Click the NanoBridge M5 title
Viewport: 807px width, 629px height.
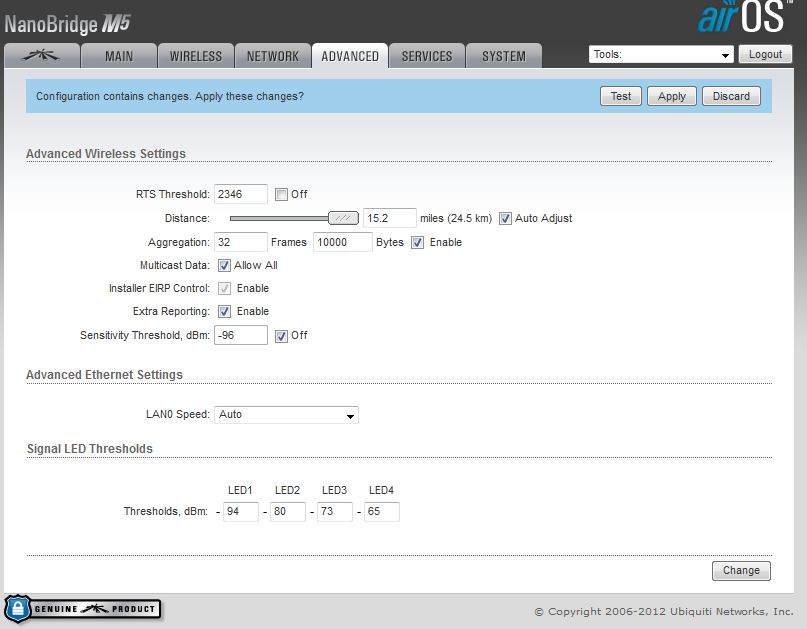point(67,24)
